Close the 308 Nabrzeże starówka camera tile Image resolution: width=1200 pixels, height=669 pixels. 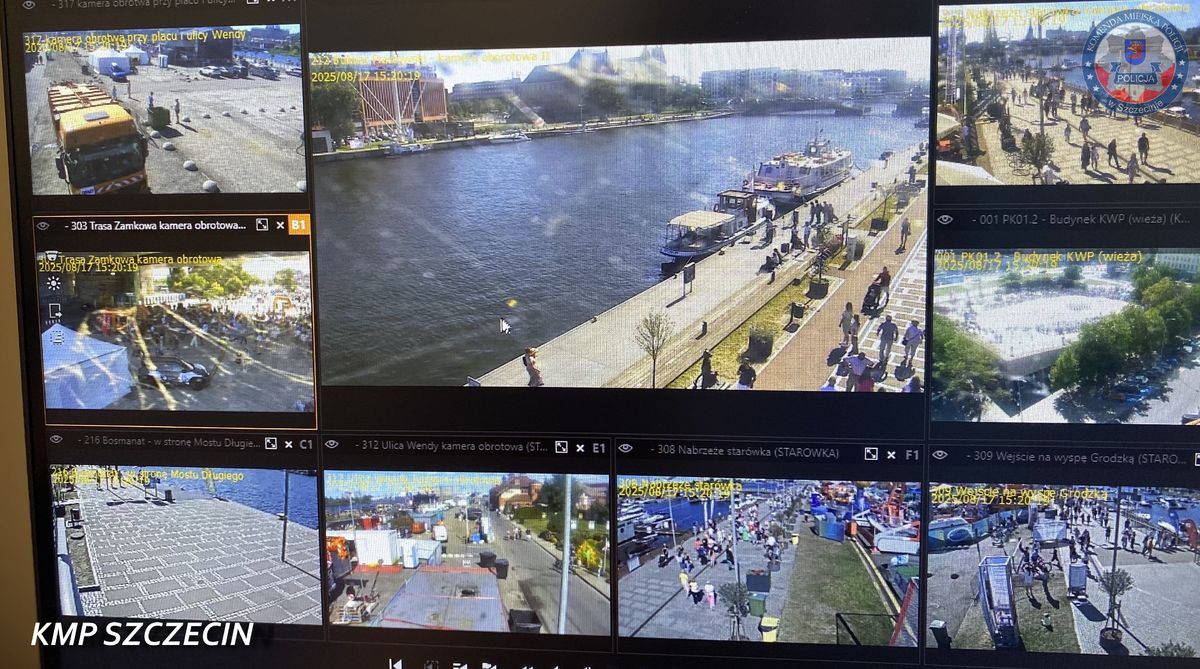coord(890,454)
